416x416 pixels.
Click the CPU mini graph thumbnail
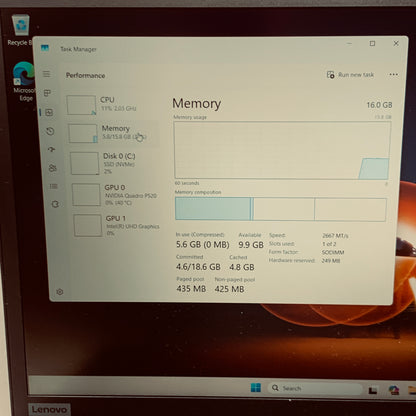81,105
